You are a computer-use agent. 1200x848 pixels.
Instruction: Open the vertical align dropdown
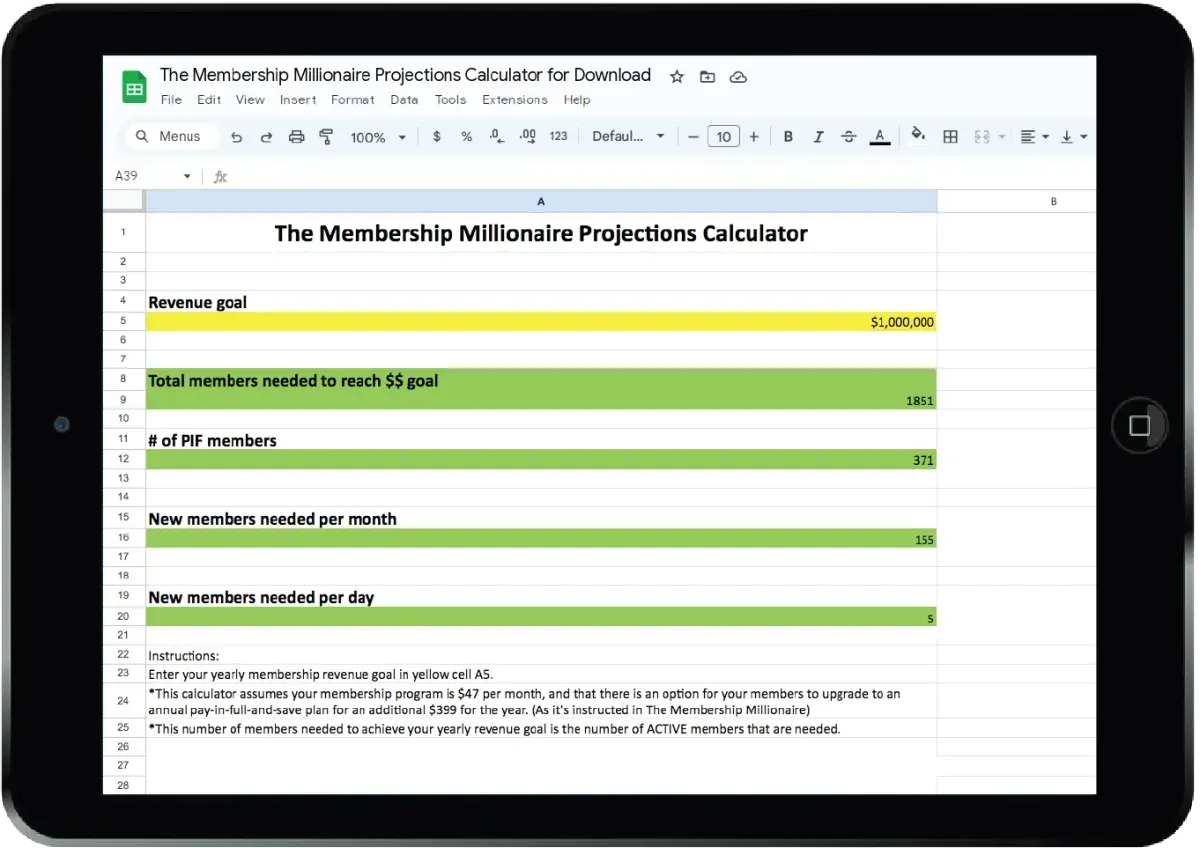pyautogui.click(x=1073, y=137)
